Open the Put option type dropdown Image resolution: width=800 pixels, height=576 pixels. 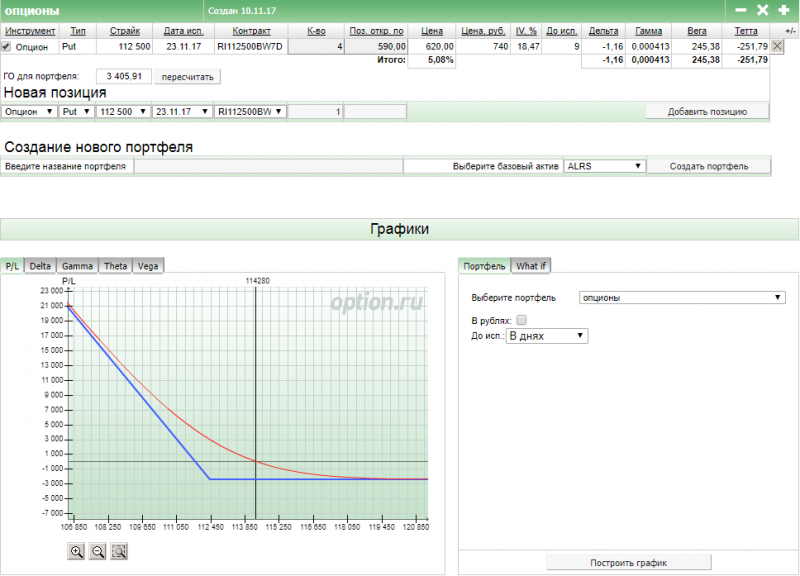pyautogui.click(x=76, y=112)
